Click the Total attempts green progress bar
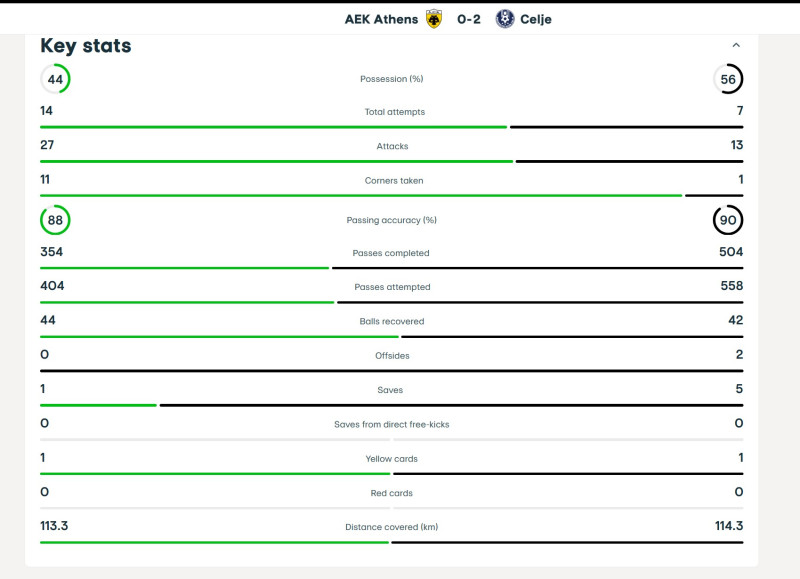The image size is (800, 579). 273,127
